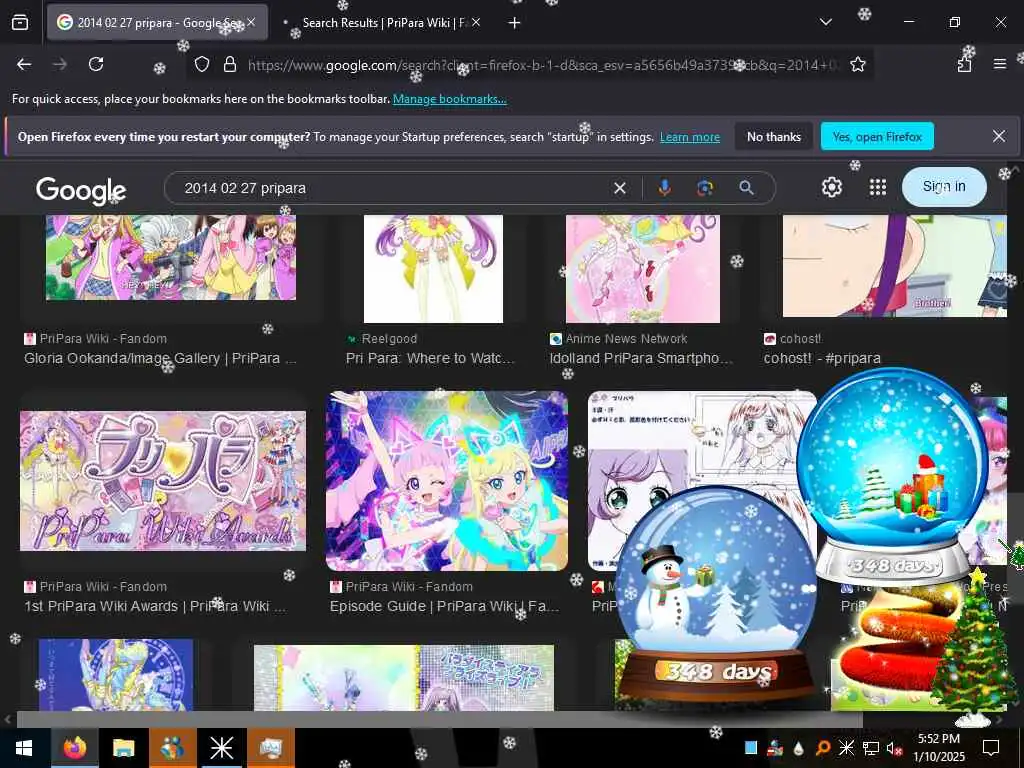Switch to the 2014 02 27 pripara Google tab
Screen dimensions: 1024x768
[157, 23]
